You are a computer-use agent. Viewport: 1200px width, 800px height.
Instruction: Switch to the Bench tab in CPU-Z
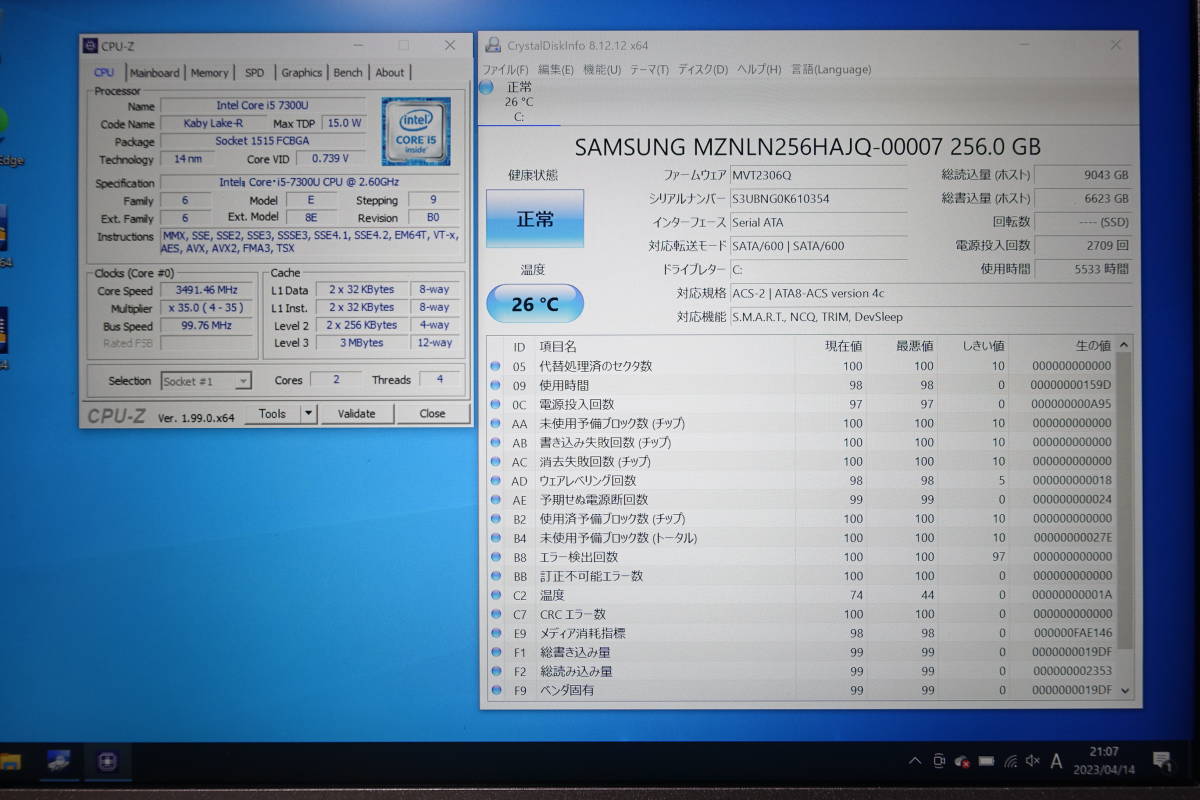(x=348, y=72)
